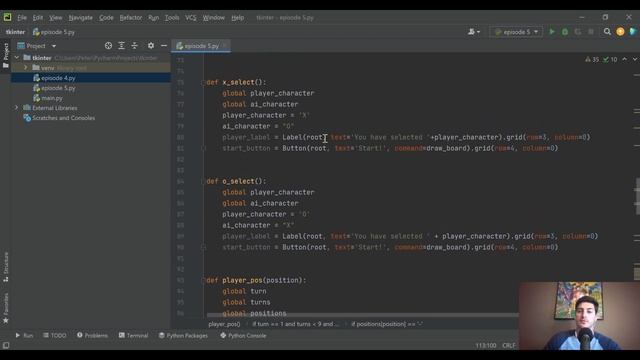Toggle Project side tool window tab
Image resolution: width=640 pixels, height=360 pixels.
(6, 55)
